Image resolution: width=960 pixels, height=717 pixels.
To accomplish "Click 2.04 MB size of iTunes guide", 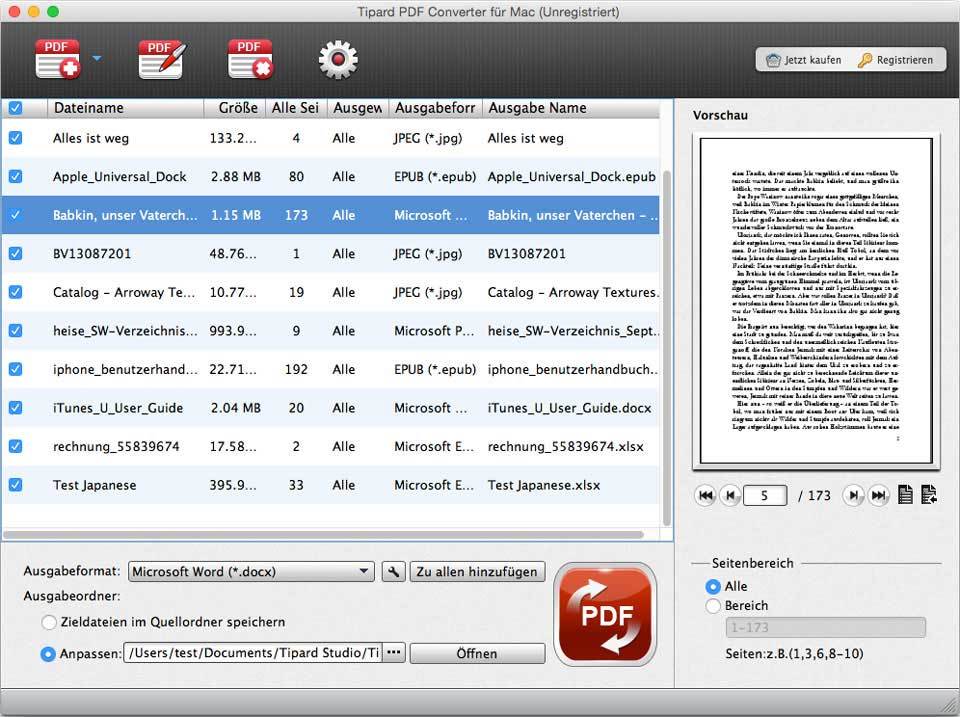I will click(x=236, y=408).
